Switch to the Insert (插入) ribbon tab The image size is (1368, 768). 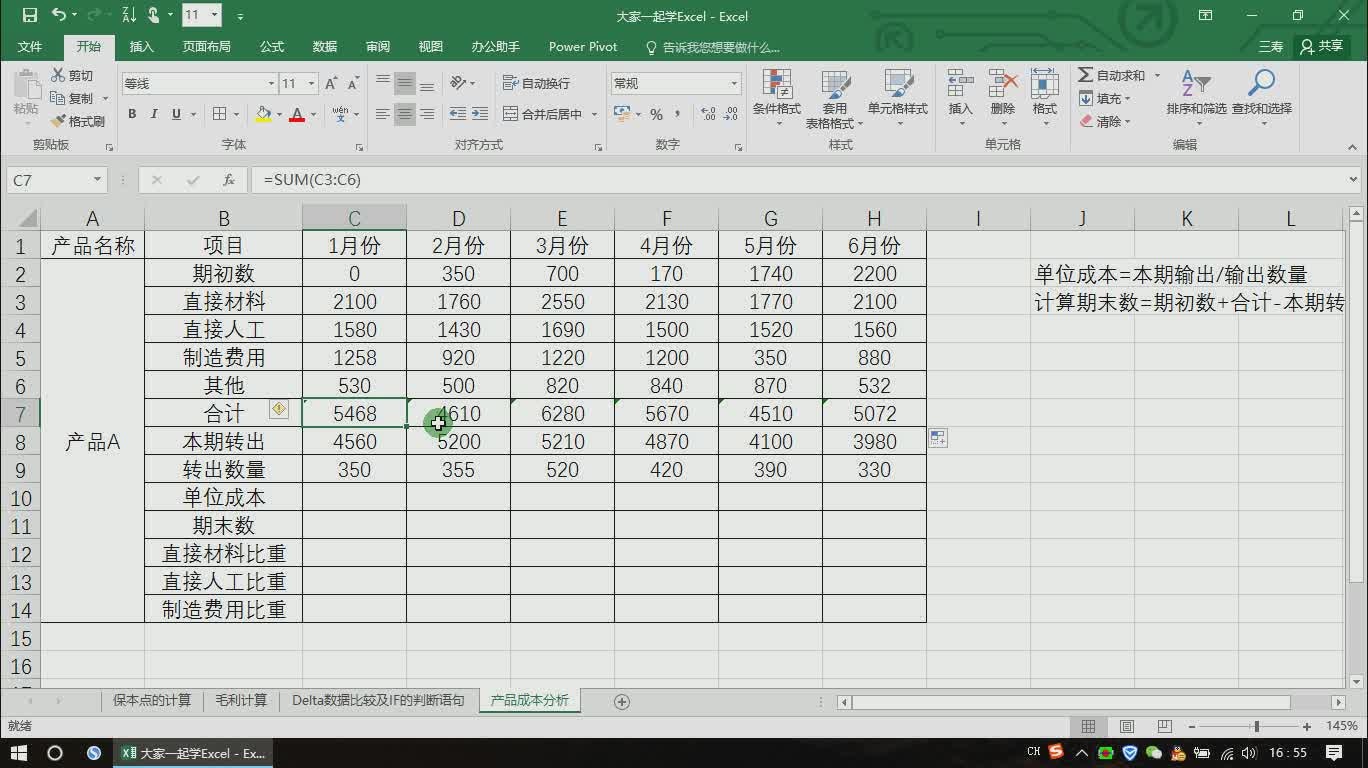(142, 47)
